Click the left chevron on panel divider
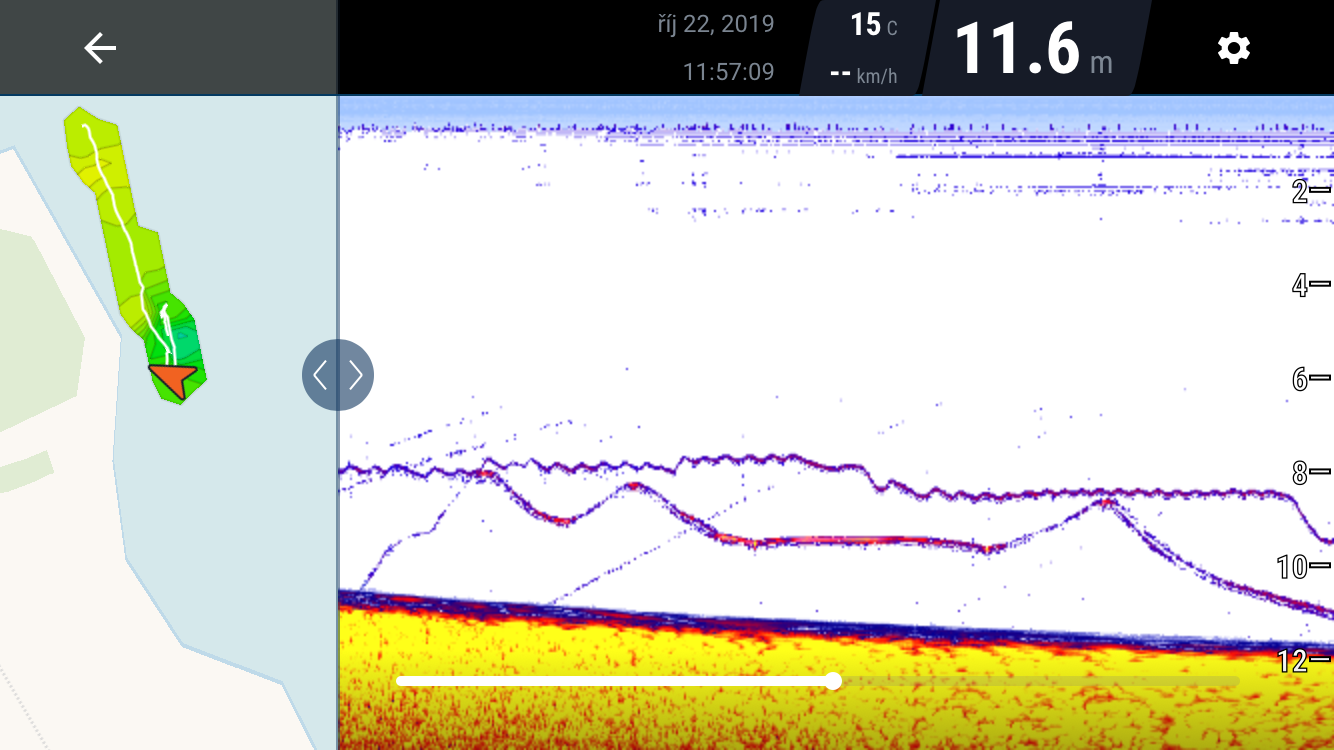 (x=320, y=375)
